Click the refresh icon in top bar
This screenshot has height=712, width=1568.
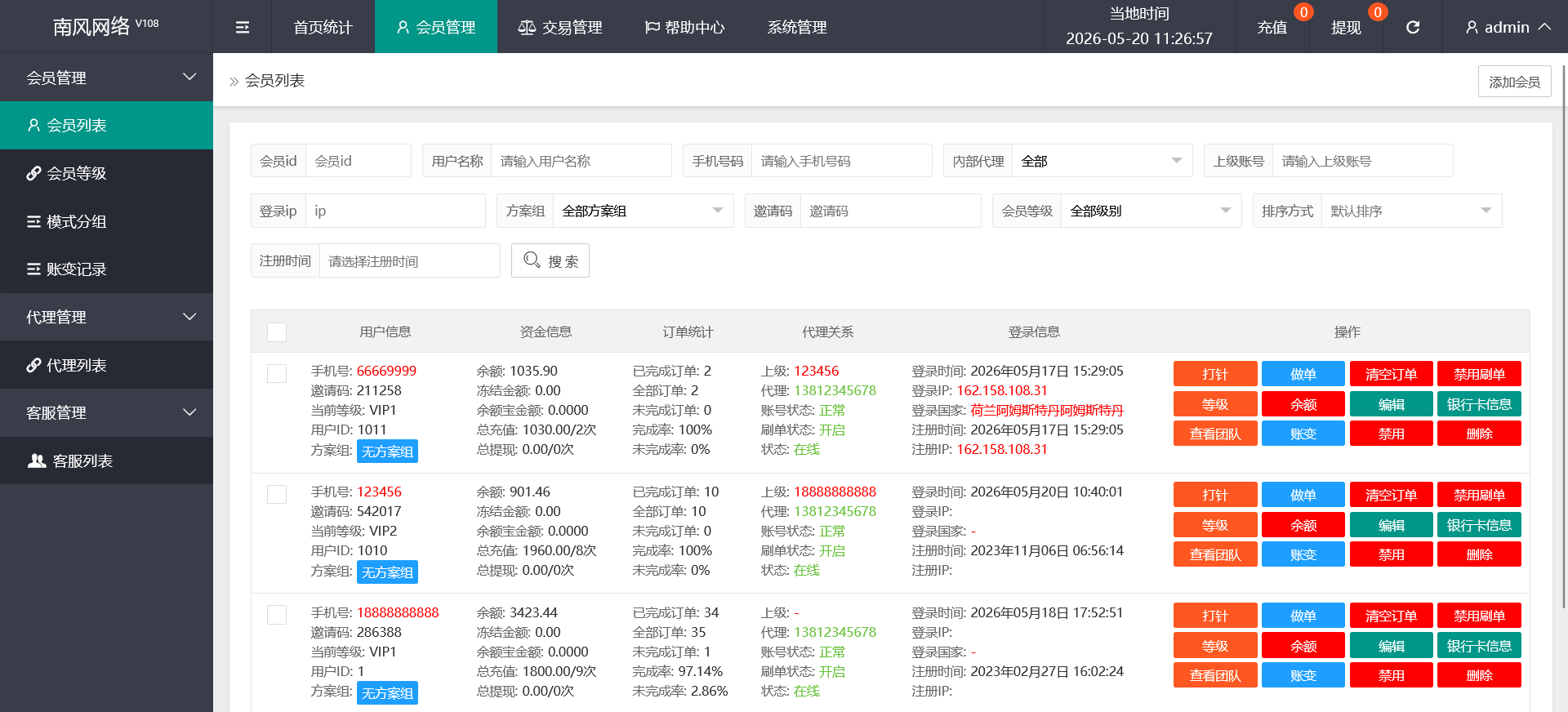[x=1413, y=27]
